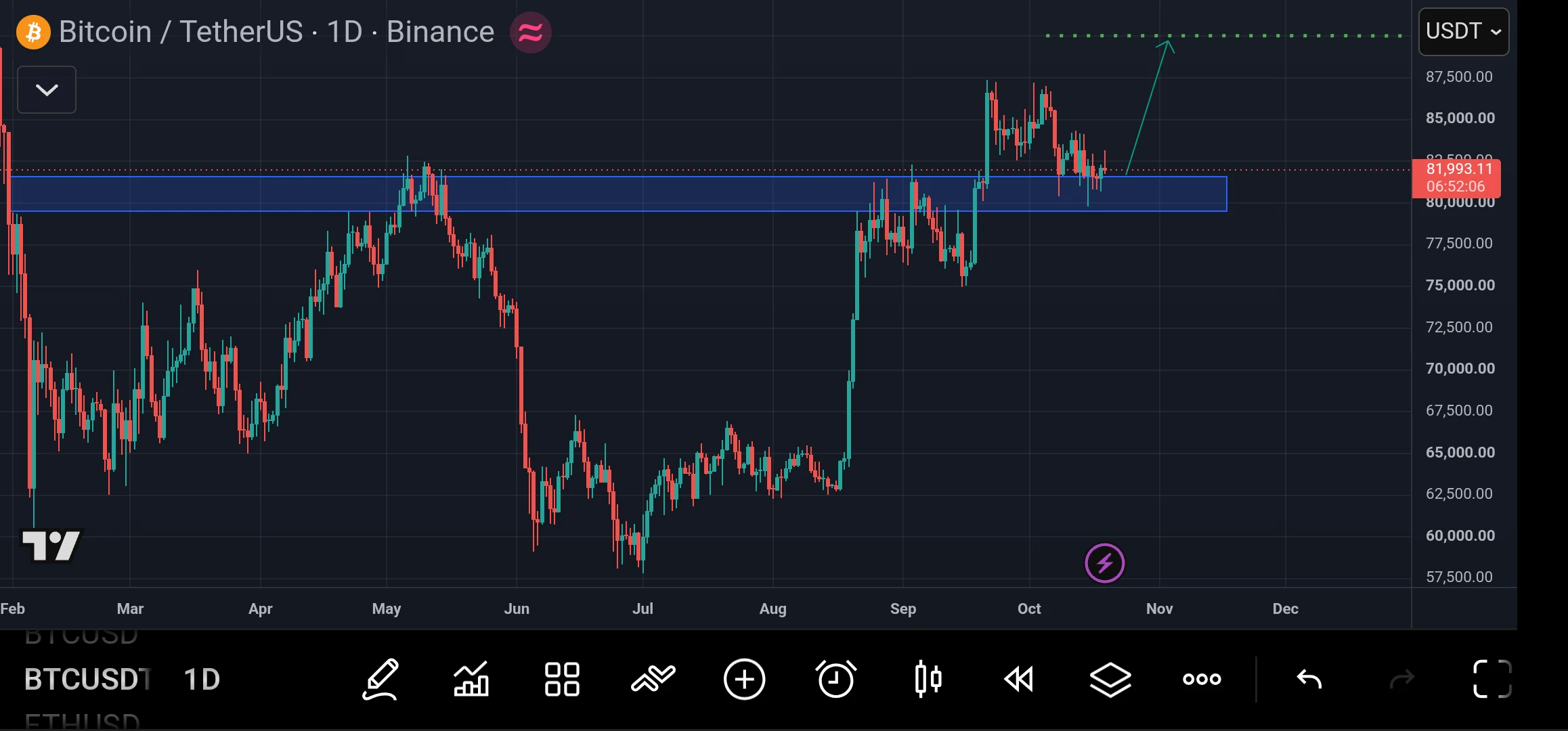Open the more options three circles icon

coord(1202,679)
